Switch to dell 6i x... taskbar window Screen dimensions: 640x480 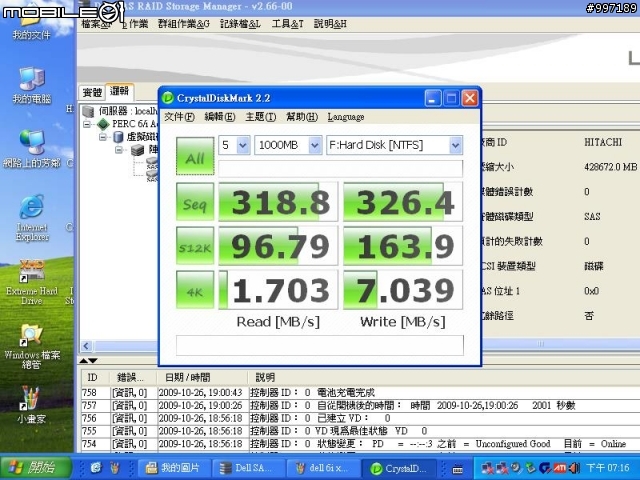[323, 468]
